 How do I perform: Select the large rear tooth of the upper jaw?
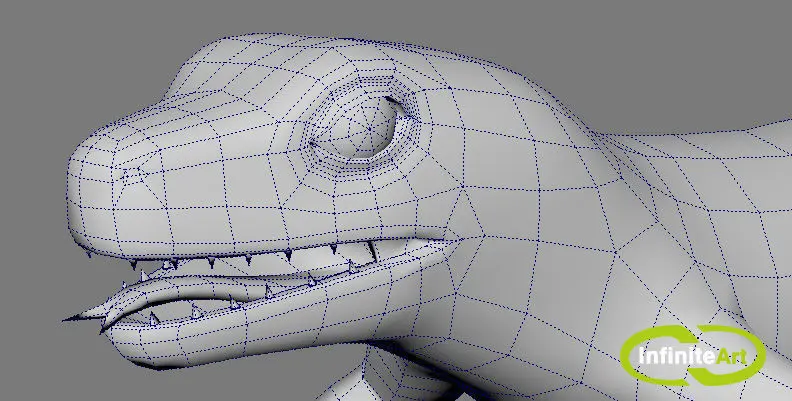(373, 251)
